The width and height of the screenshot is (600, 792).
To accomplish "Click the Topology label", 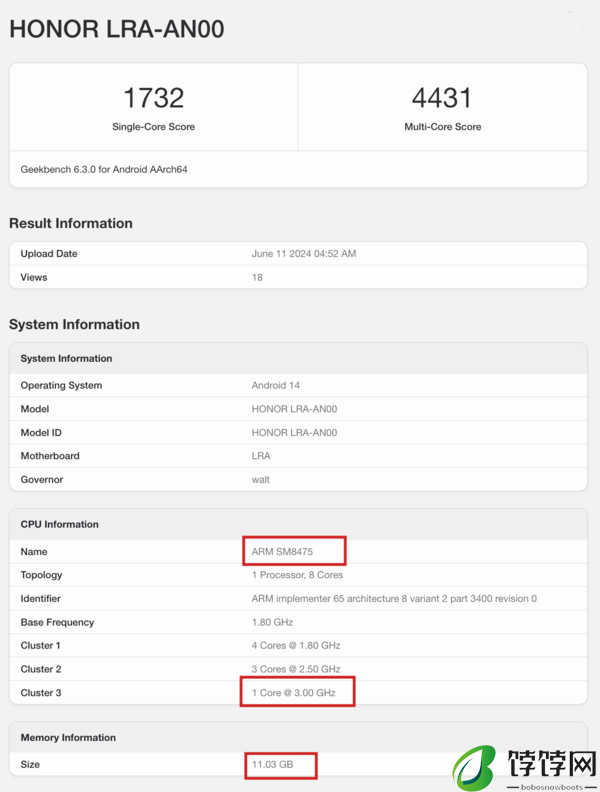I will click(x=41, y=575).
